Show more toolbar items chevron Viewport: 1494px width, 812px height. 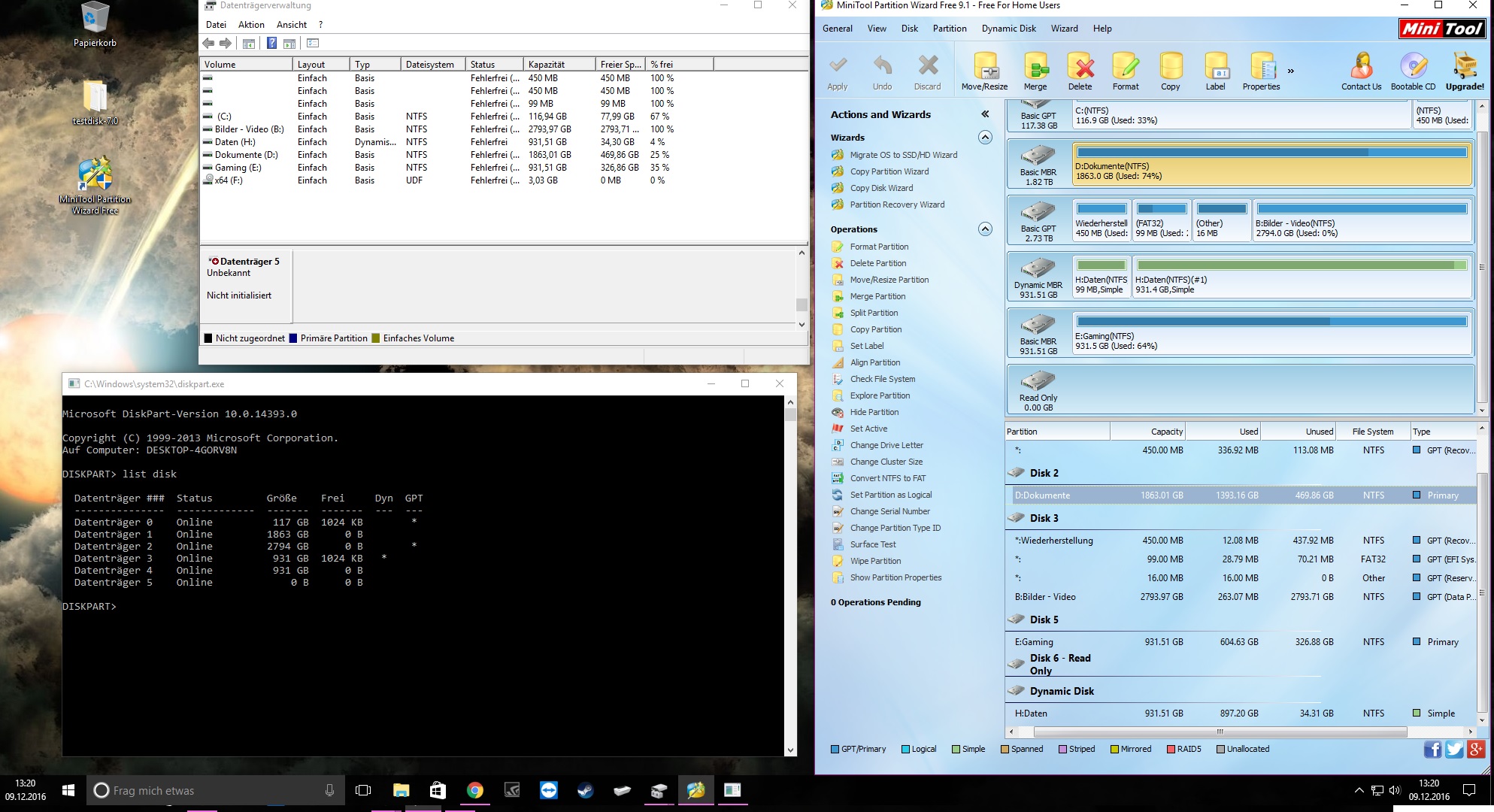pos(1291,71)
